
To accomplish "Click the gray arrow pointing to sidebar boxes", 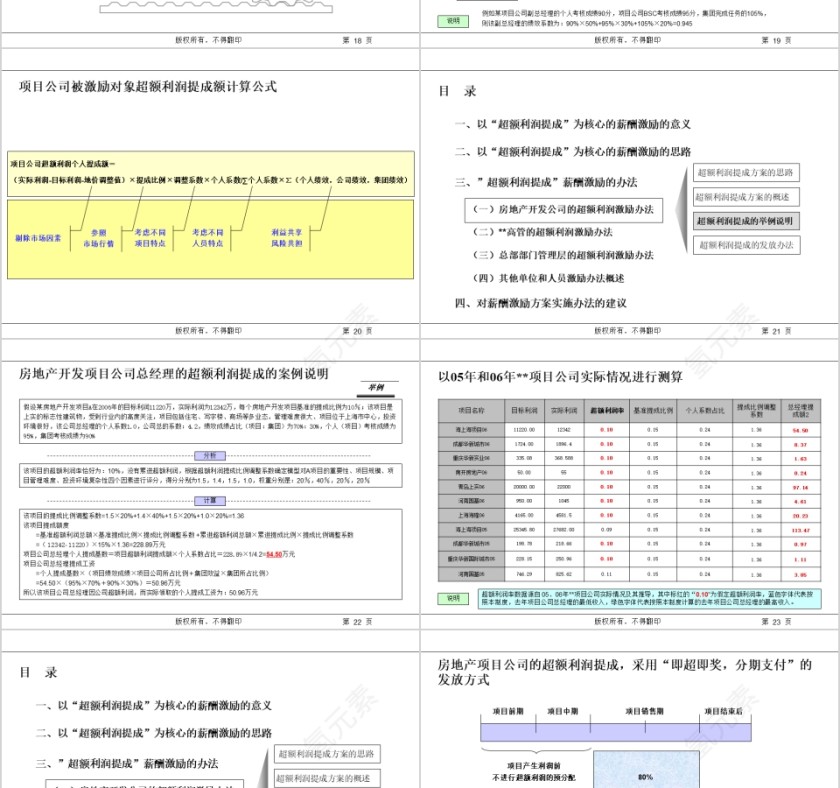I will [x=685, y=212].
